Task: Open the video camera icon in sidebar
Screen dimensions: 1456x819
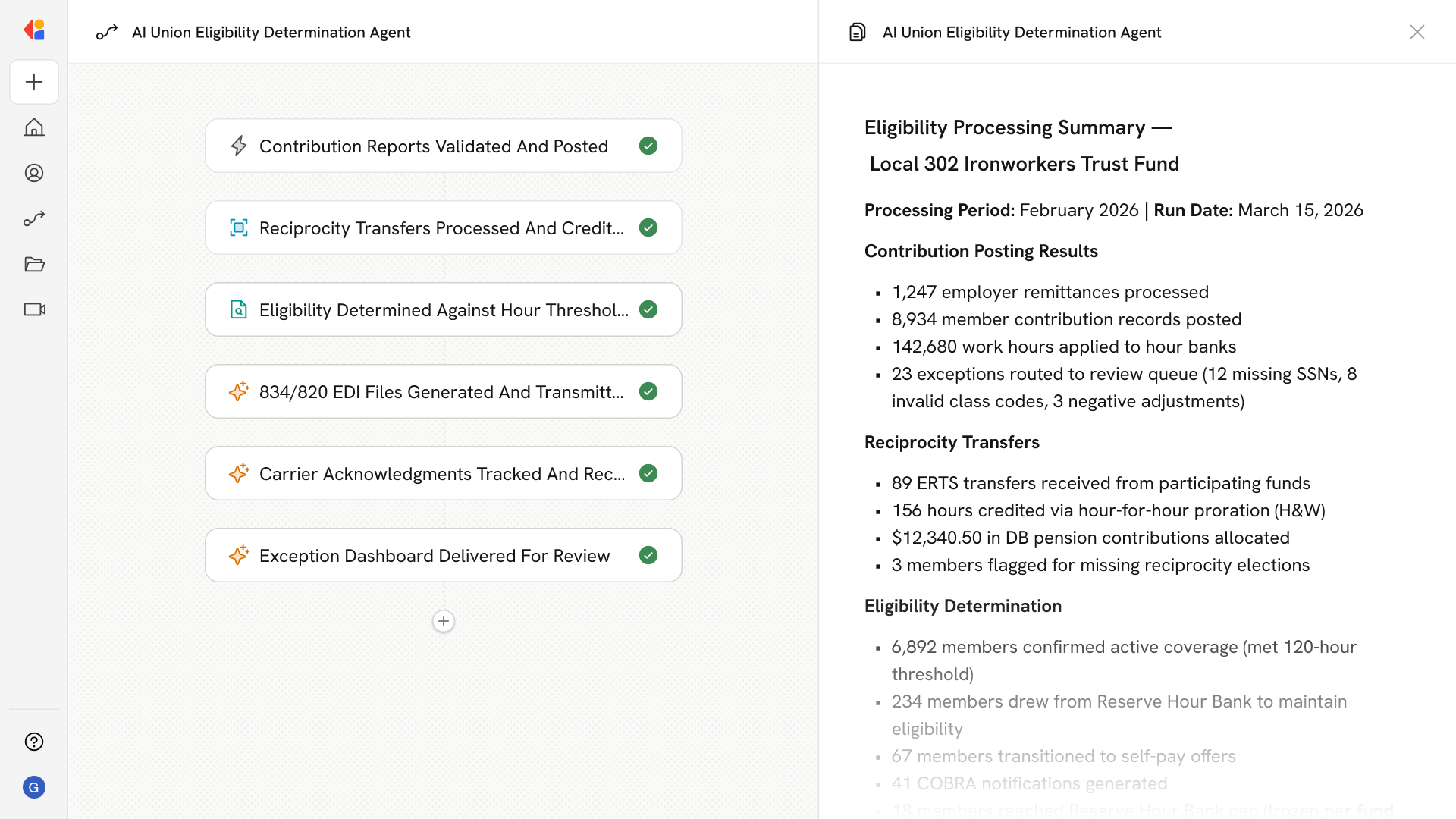Action: click(x=34, y=309)
